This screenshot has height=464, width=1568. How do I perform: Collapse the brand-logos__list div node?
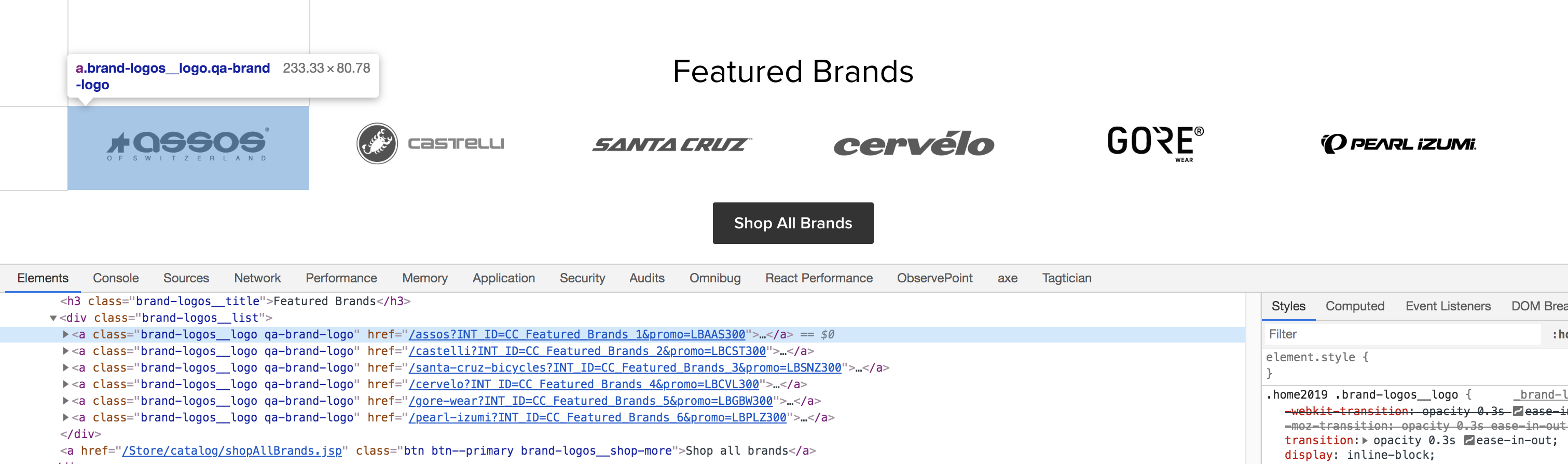[x=53, y=318]
